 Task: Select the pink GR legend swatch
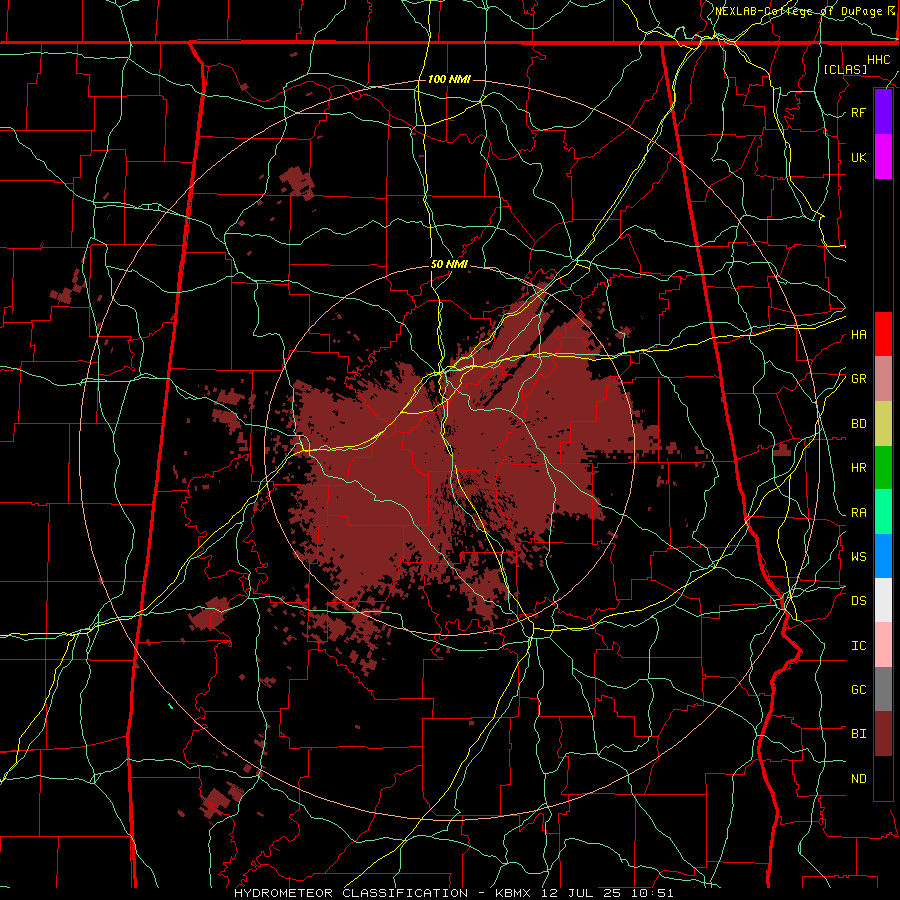click(883, 379)
